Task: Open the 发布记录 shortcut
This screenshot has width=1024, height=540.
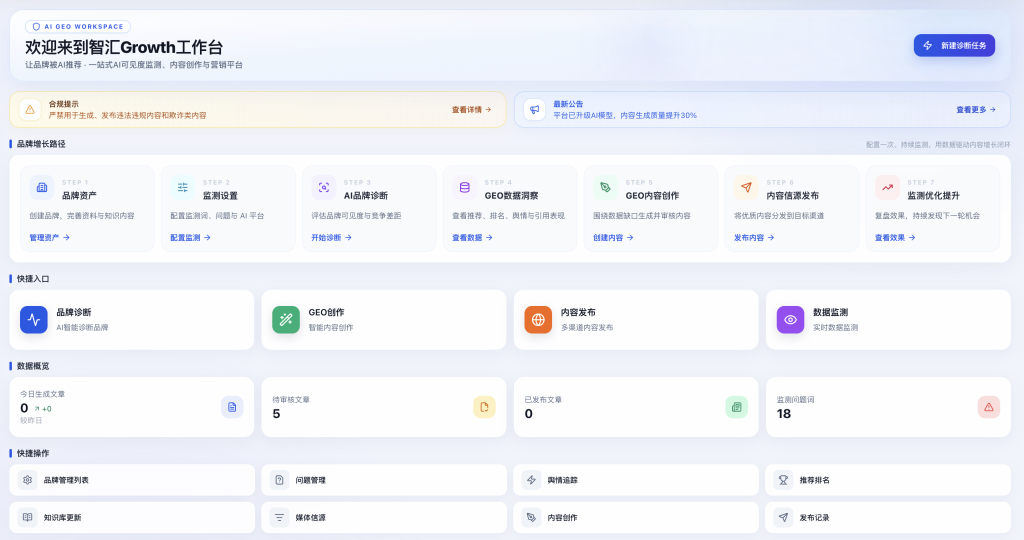Action: [x=888, y=517]
